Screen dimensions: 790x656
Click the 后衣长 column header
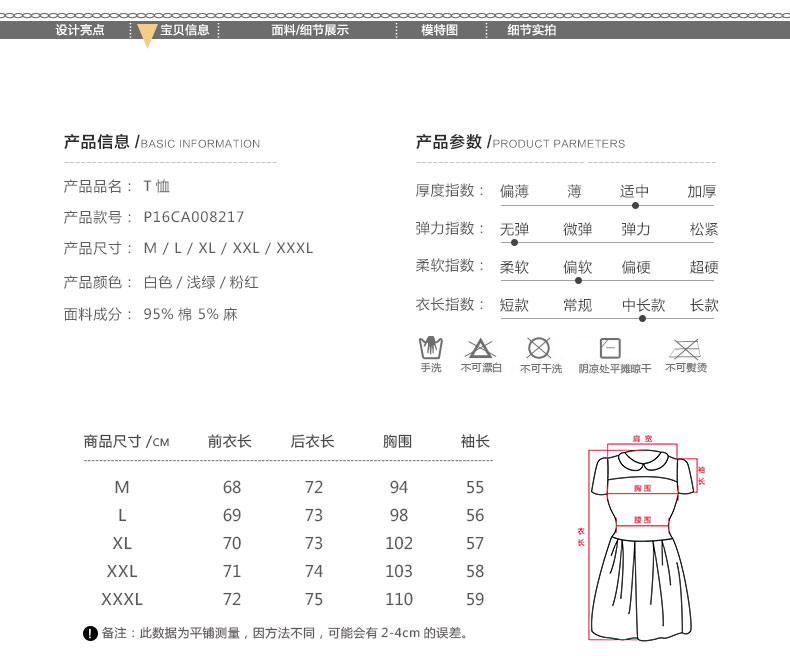[312, 441]
